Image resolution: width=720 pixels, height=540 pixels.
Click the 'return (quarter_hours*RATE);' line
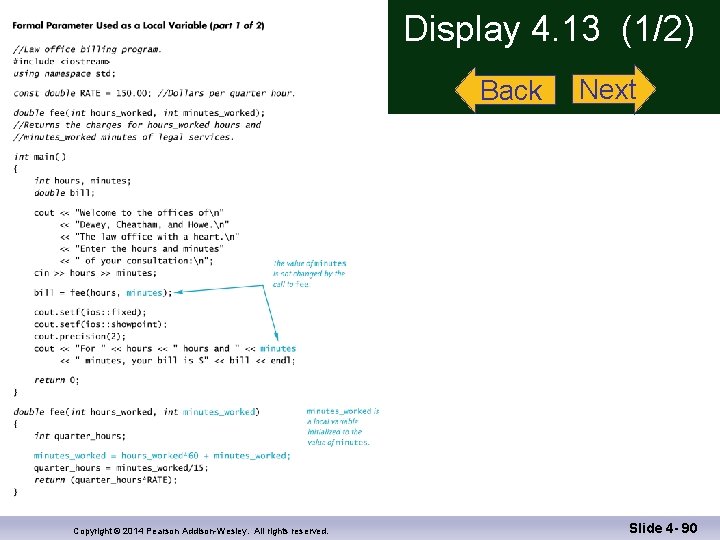106,480
